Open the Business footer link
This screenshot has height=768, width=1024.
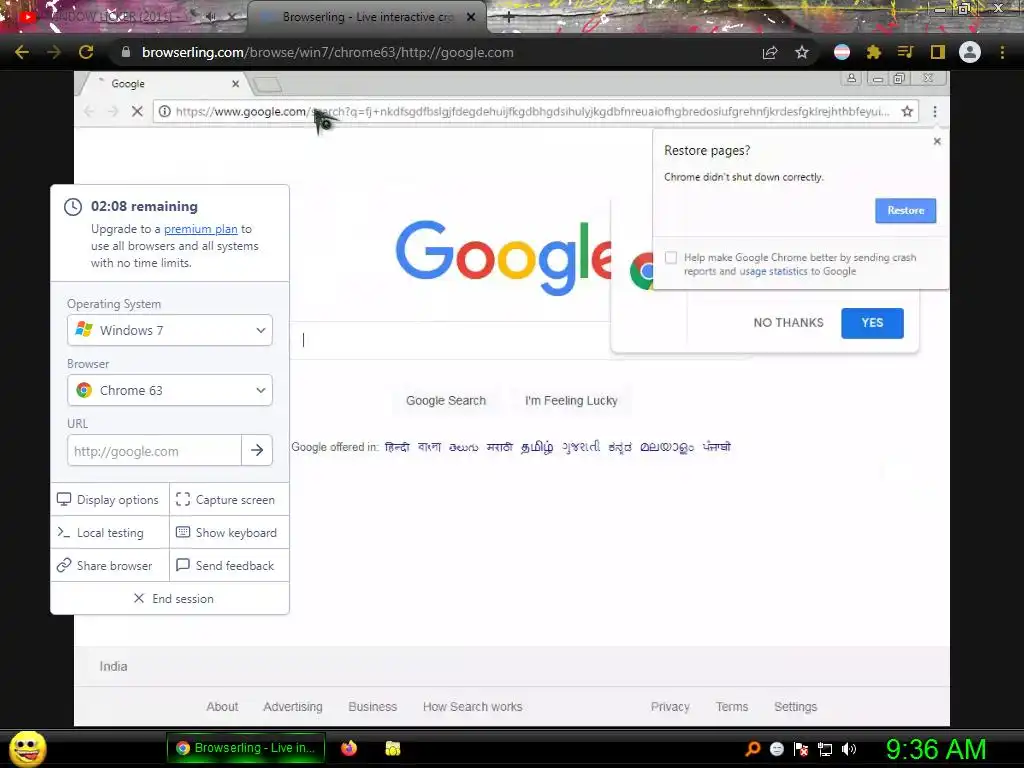click(x=372, y=707)
